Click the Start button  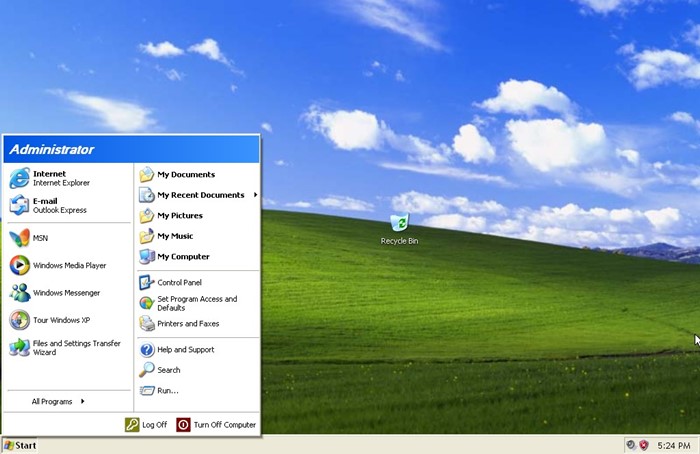point(20,445)
